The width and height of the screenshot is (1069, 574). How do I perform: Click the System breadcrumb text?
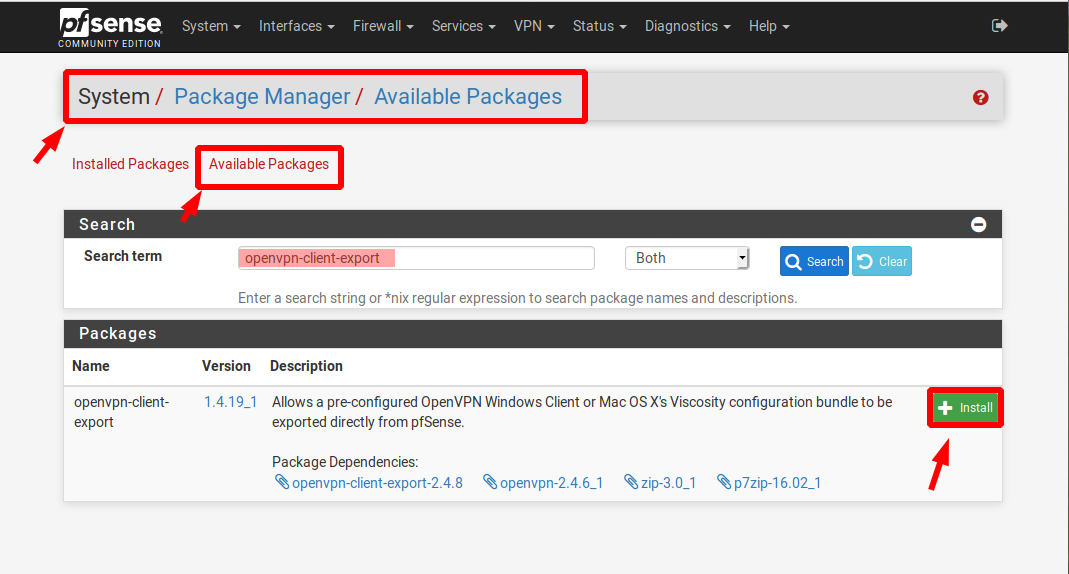pos(114,97)
